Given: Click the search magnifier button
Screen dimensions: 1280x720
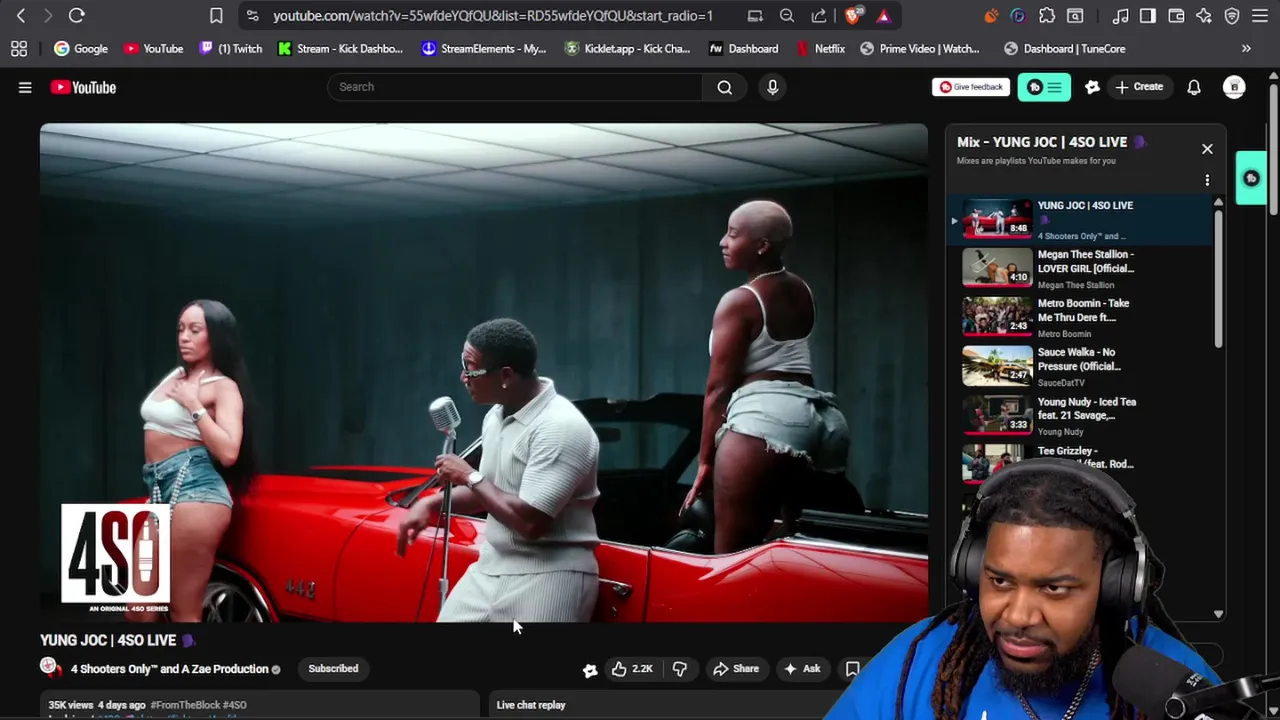Looking at the screenshot, I should coord(724,87).
